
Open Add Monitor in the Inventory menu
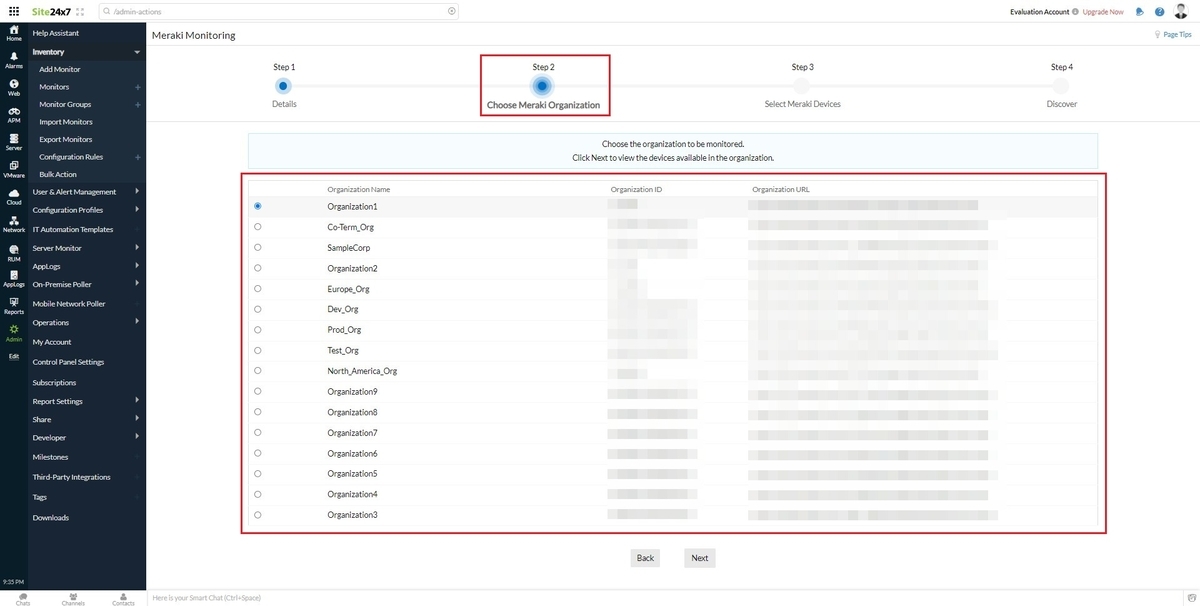pos(60,69)
